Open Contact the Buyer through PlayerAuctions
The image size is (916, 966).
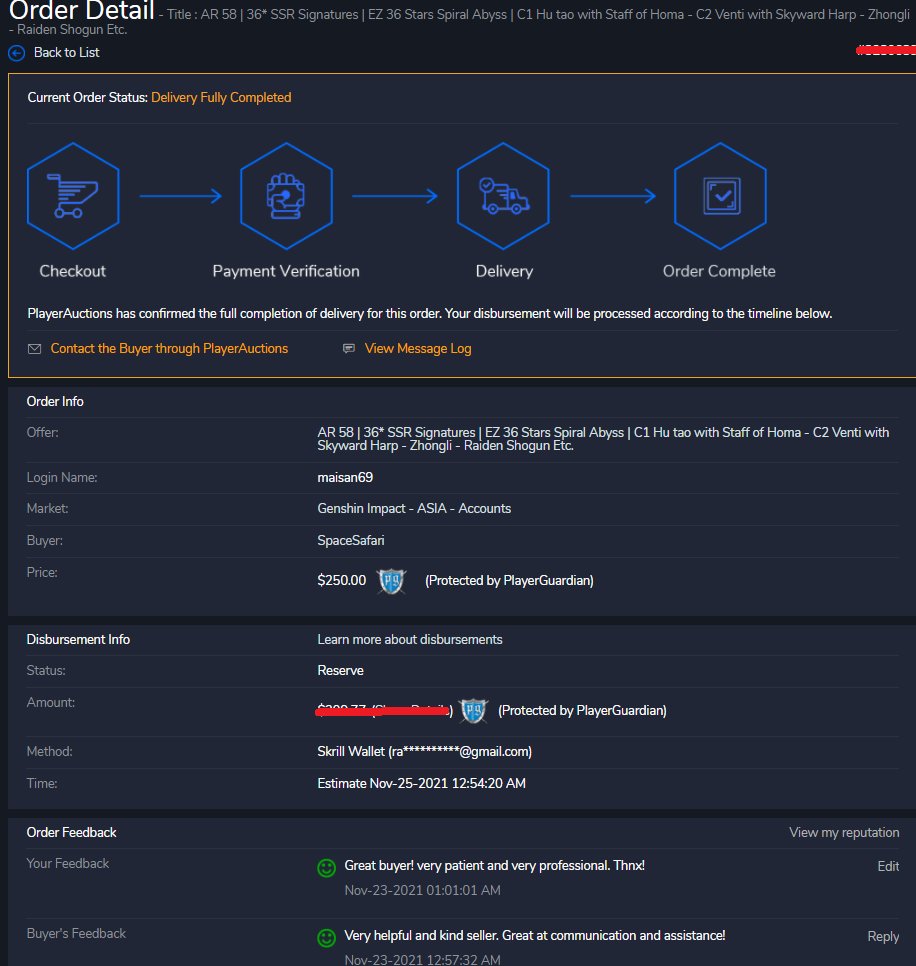169,349
